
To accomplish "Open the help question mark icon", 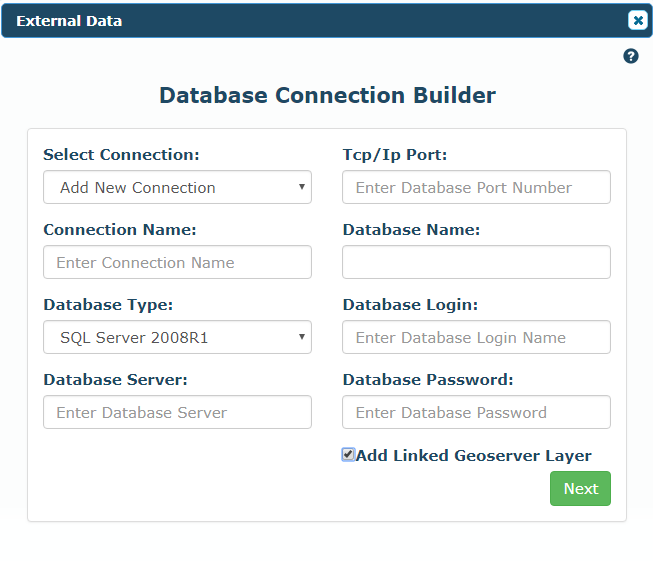I will (631, 56).
